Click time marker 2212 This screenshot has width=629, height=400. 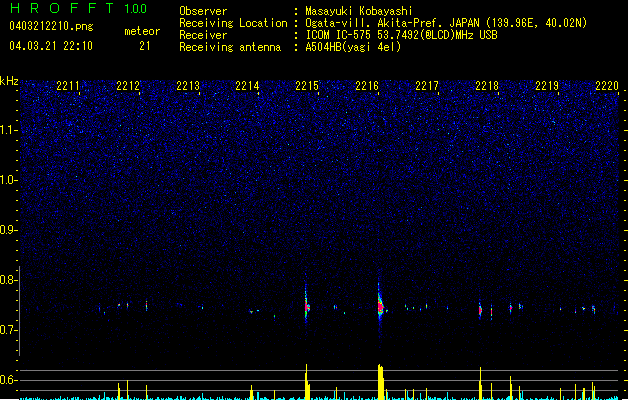[128, 86]
